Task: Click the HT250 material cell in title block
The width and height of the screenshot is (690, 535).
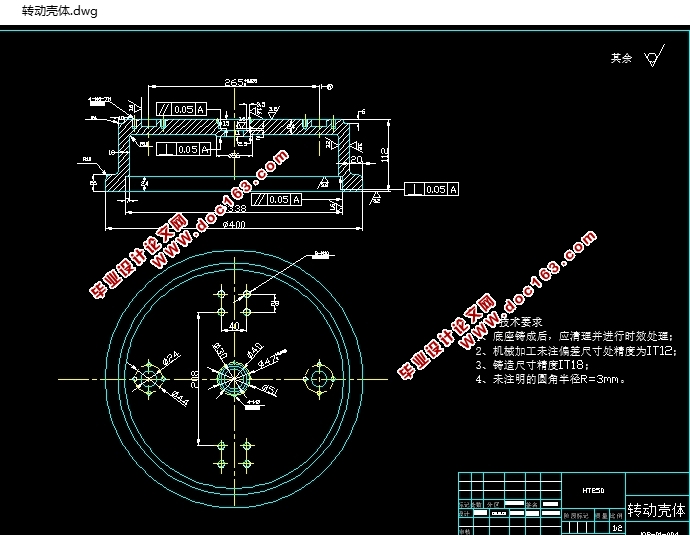Action: coord(593,491)
